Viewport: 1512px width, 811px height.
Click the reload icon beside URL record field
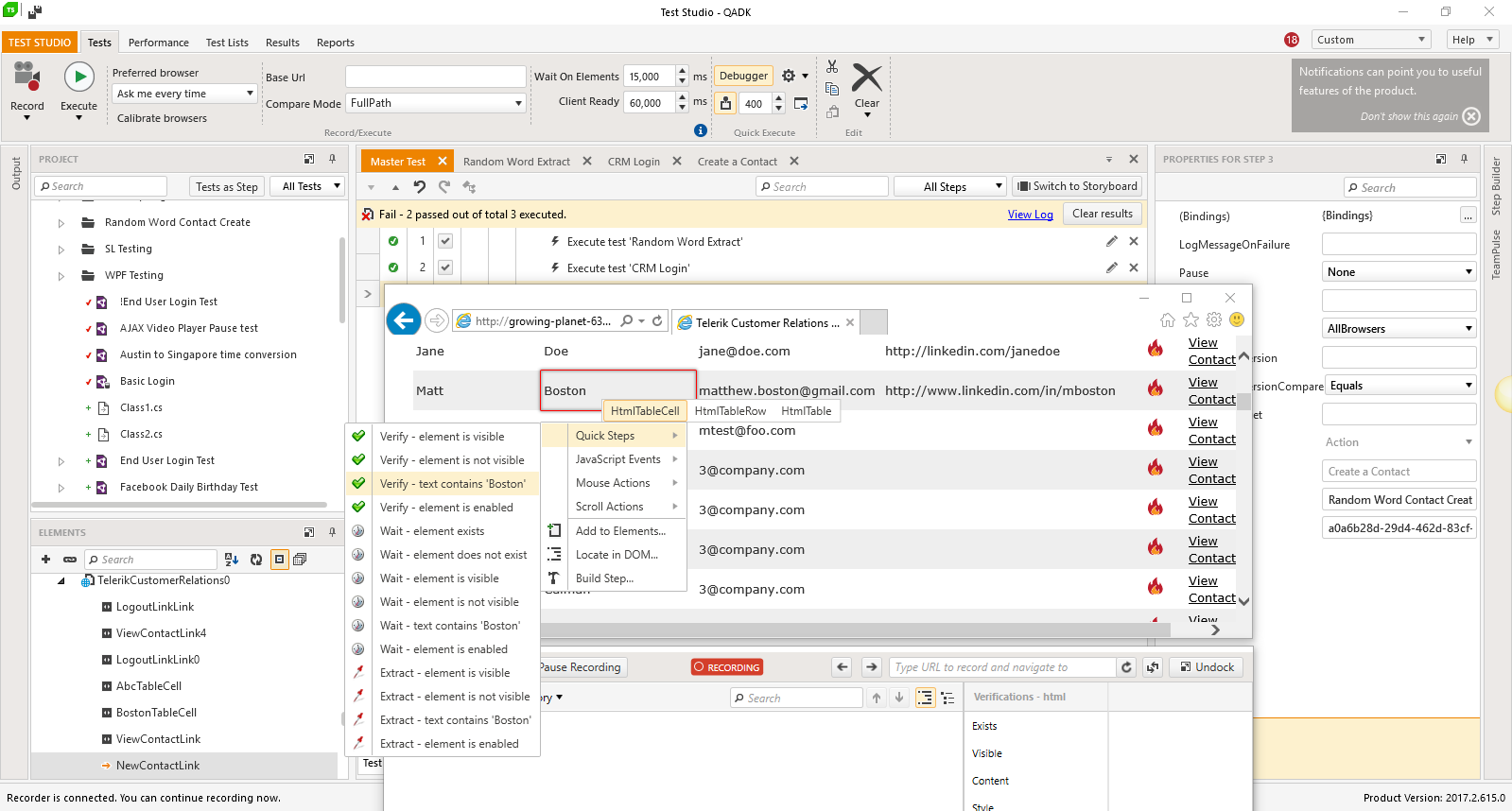[x=1126, y=667]
